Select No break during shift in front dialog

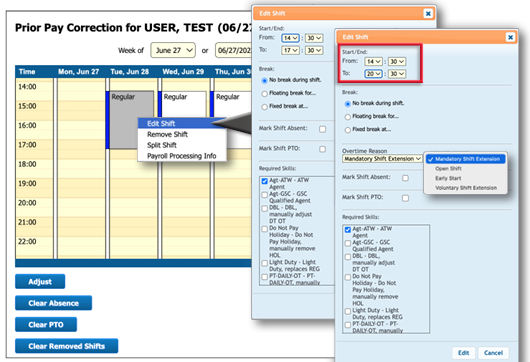347,104
